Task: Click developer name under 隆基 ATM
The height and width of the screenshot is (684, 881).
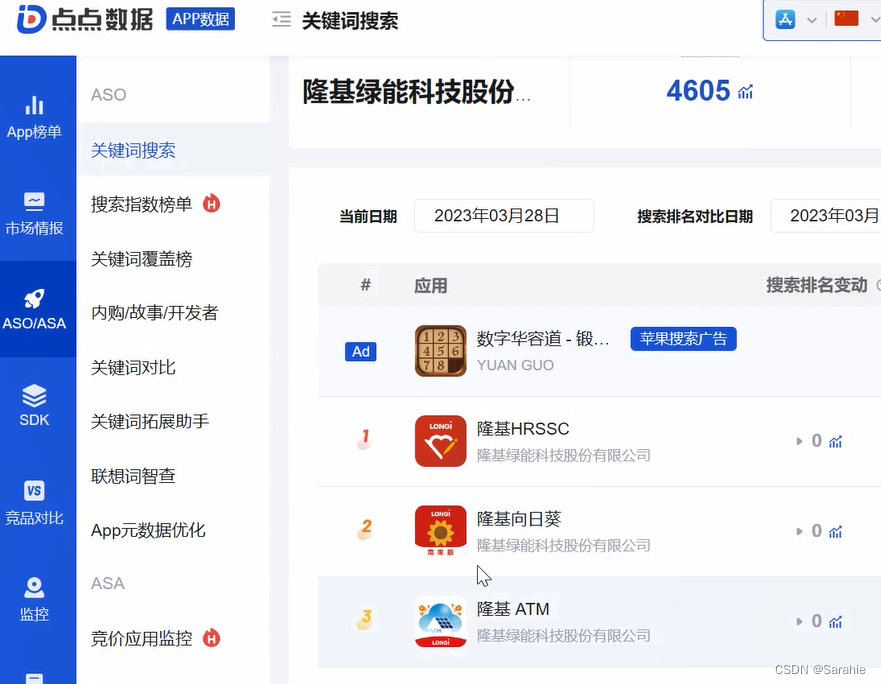Action: point(564,636)
